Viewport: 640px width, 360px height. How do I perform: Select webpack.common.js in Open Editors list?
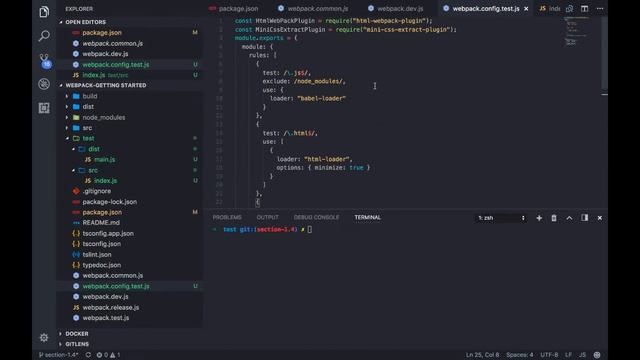click(113, 43)
